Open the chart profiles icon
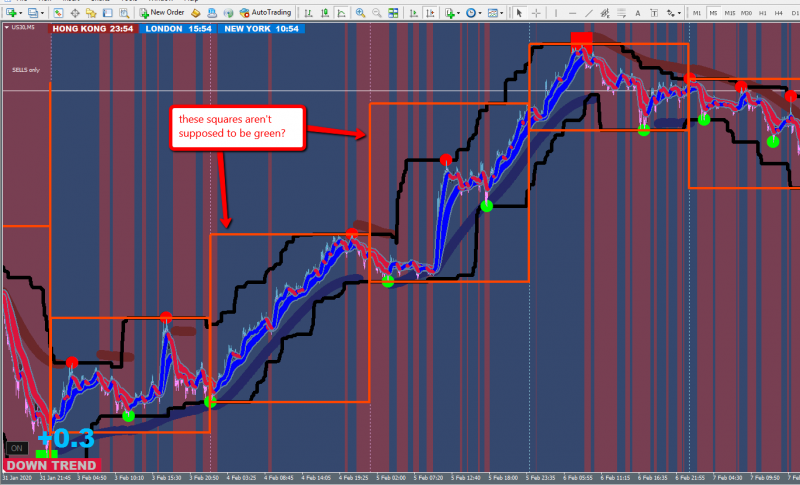 pyautogui.click(x=33, y=13)
